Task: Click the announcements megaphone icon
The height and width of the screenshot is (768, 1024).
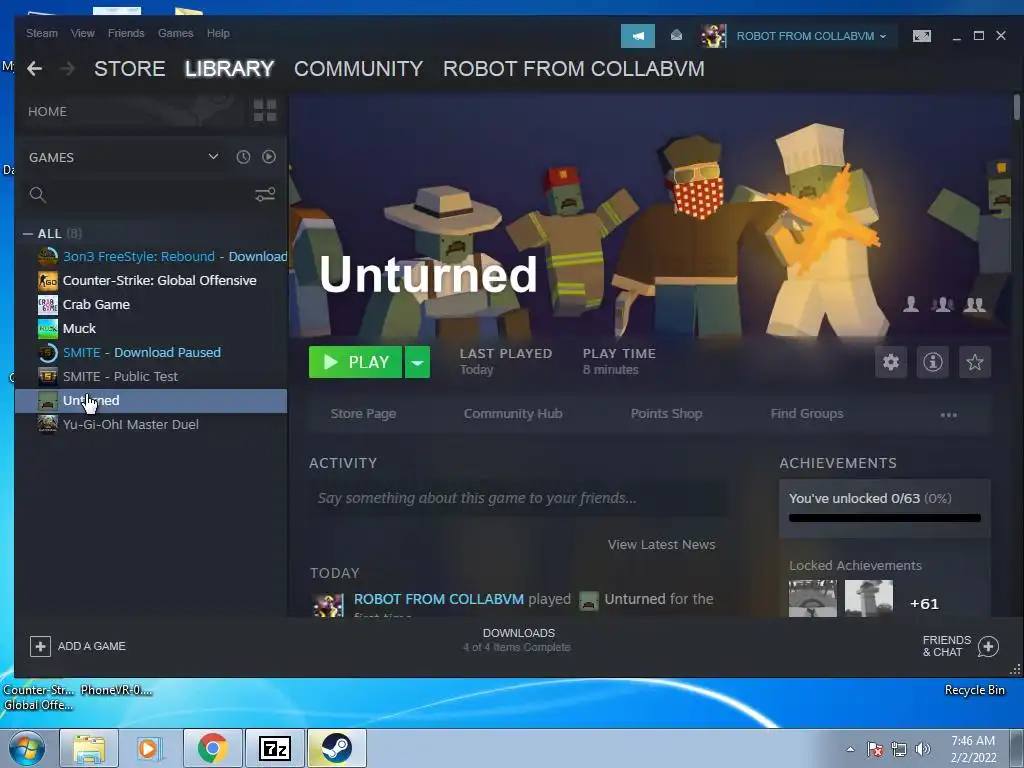Action: pos(637,36)
